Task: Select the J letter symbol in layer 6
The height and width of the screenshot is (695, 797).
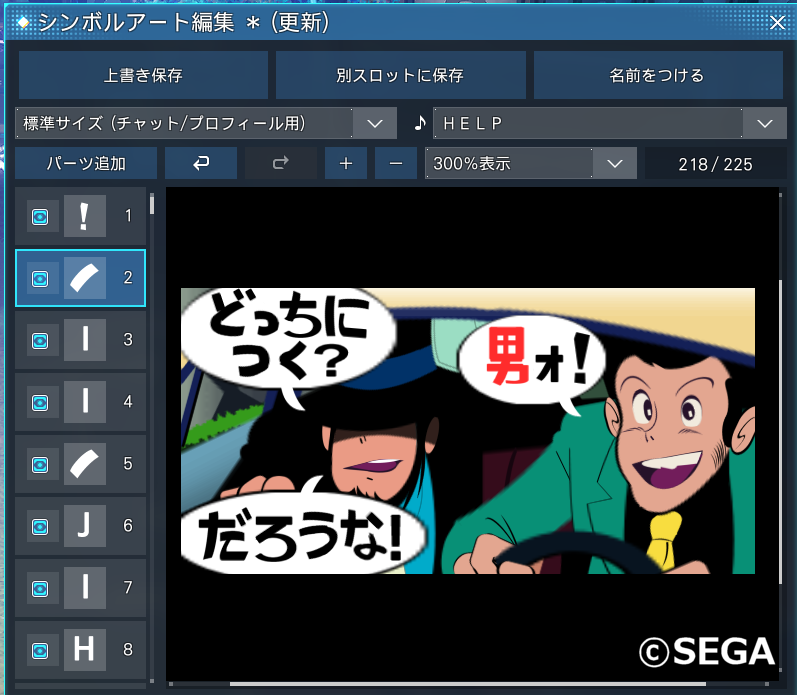Action: tap(85, 526)
